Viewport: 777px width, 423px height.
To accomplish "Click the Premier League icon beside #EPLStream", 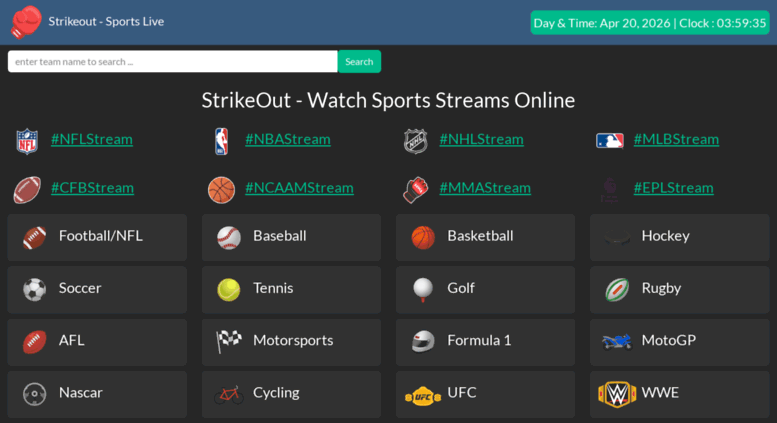I will point(610,190).
